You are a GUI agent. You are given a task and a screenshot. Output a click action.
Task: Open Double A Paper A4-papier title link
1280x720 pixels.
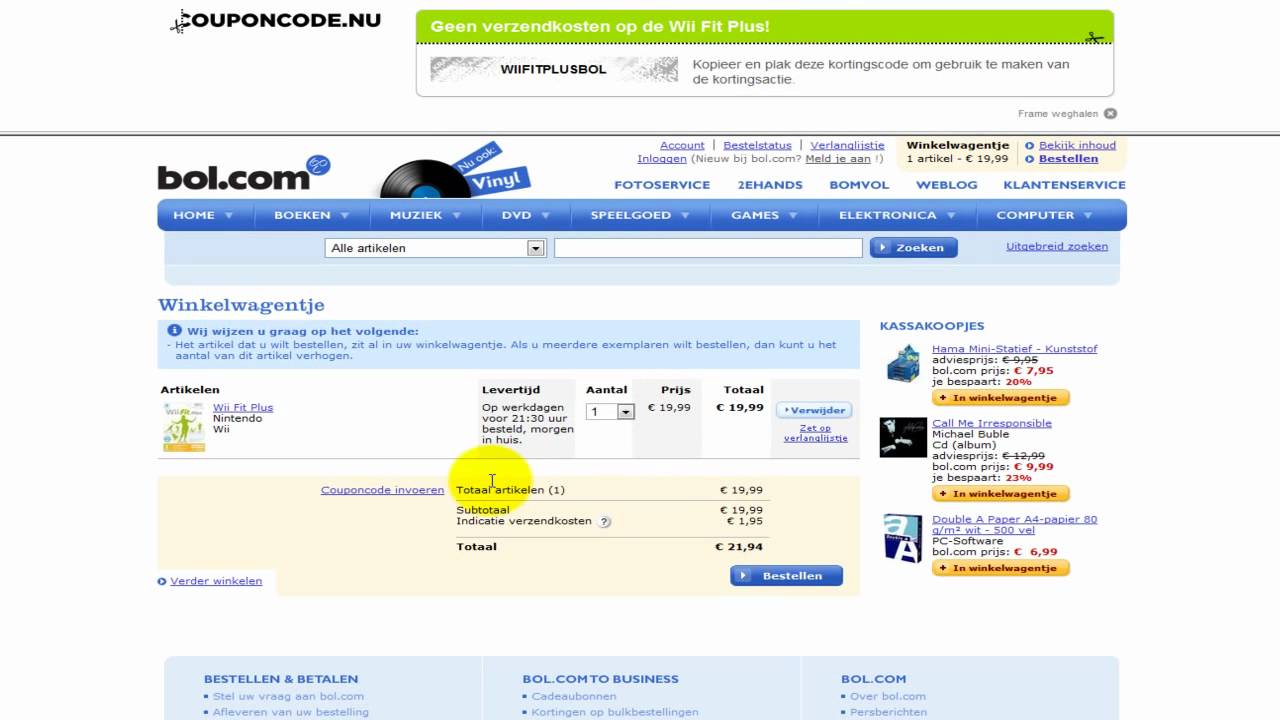1014,525
